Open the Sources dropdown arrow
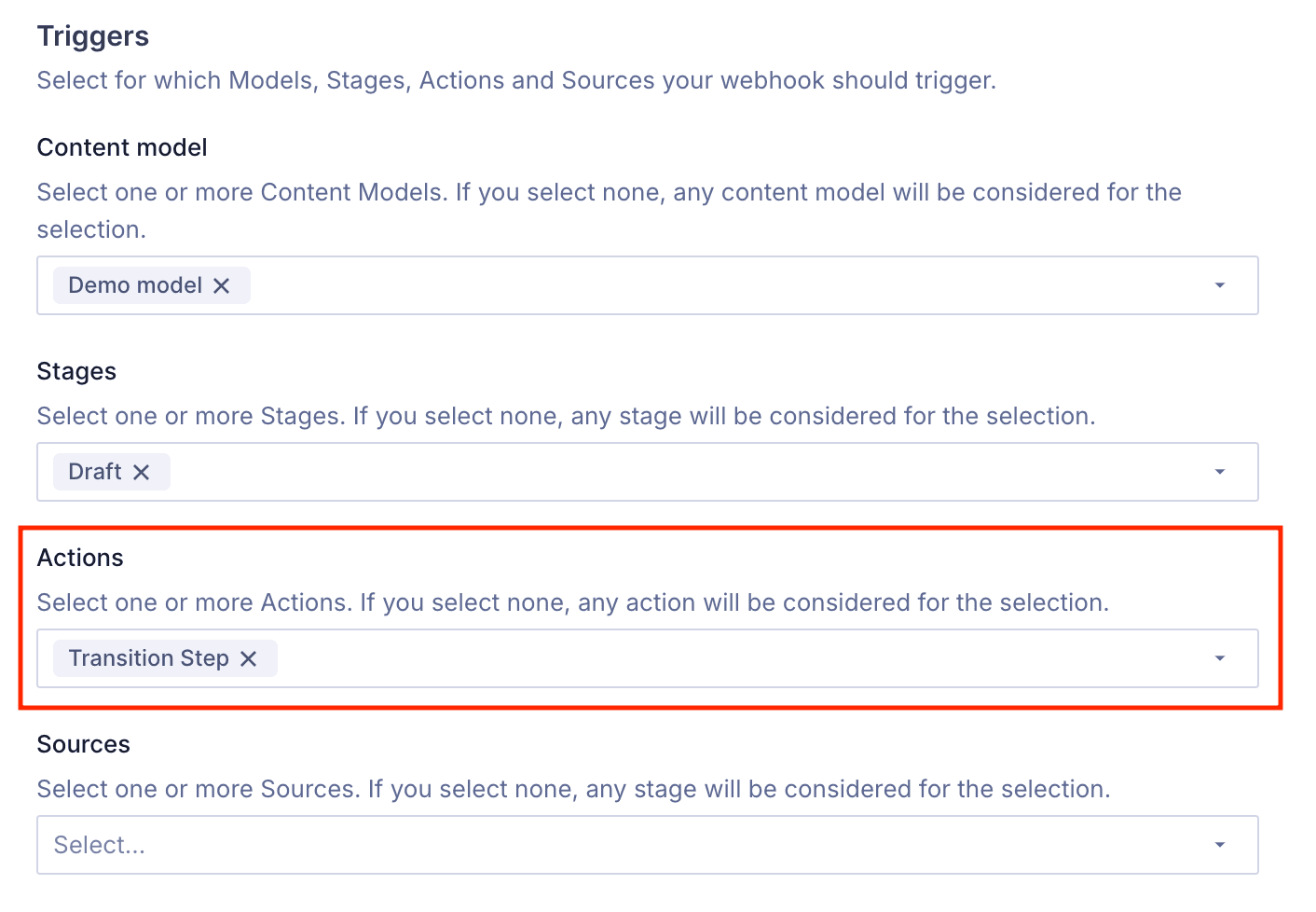Screen dimensions: 1316x912 1219,845
